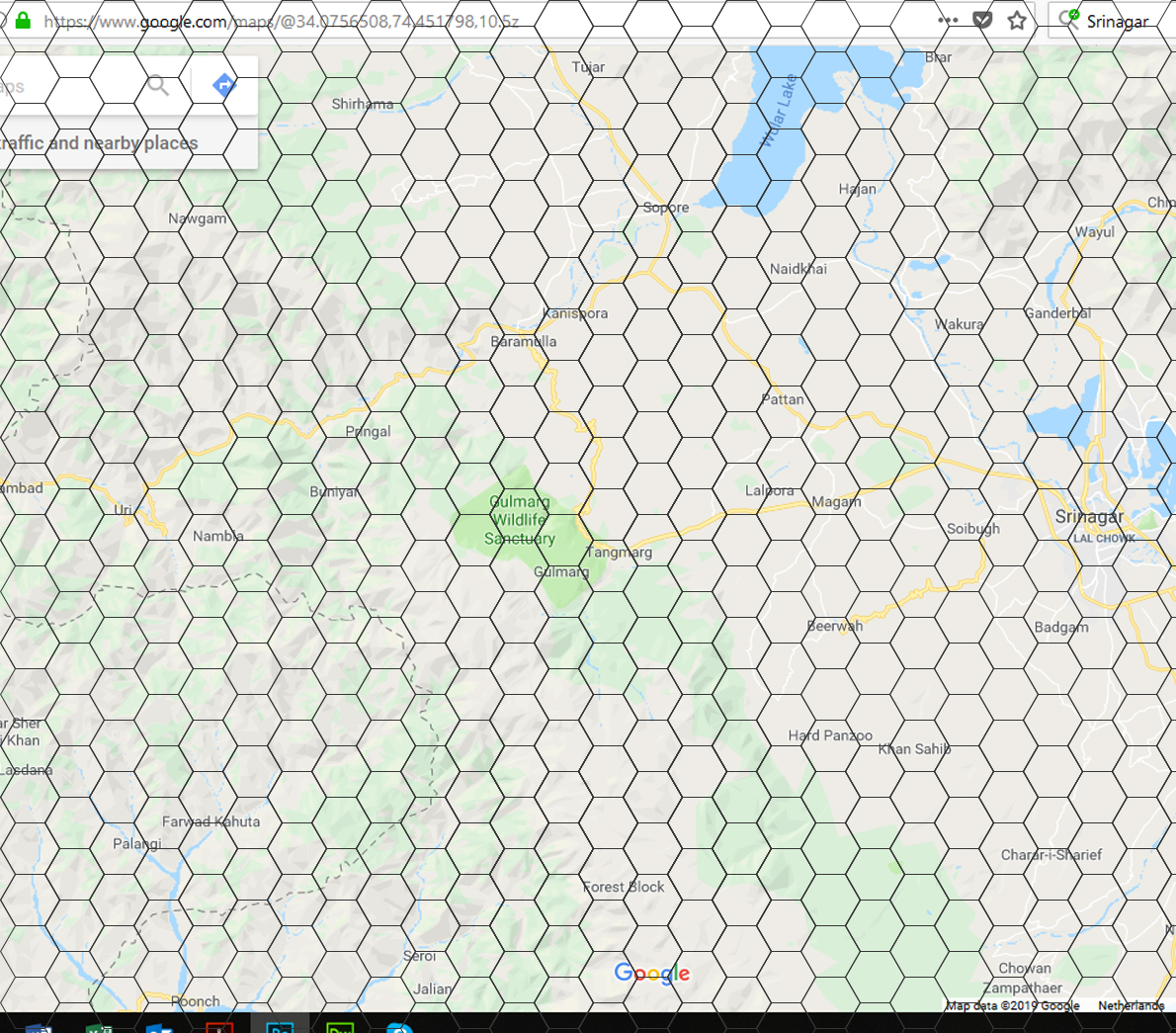Screen dimensions: 1176x1033
Task: Click the Palangi label on the map
Action: pyautogui.click(x=137, y=844)
